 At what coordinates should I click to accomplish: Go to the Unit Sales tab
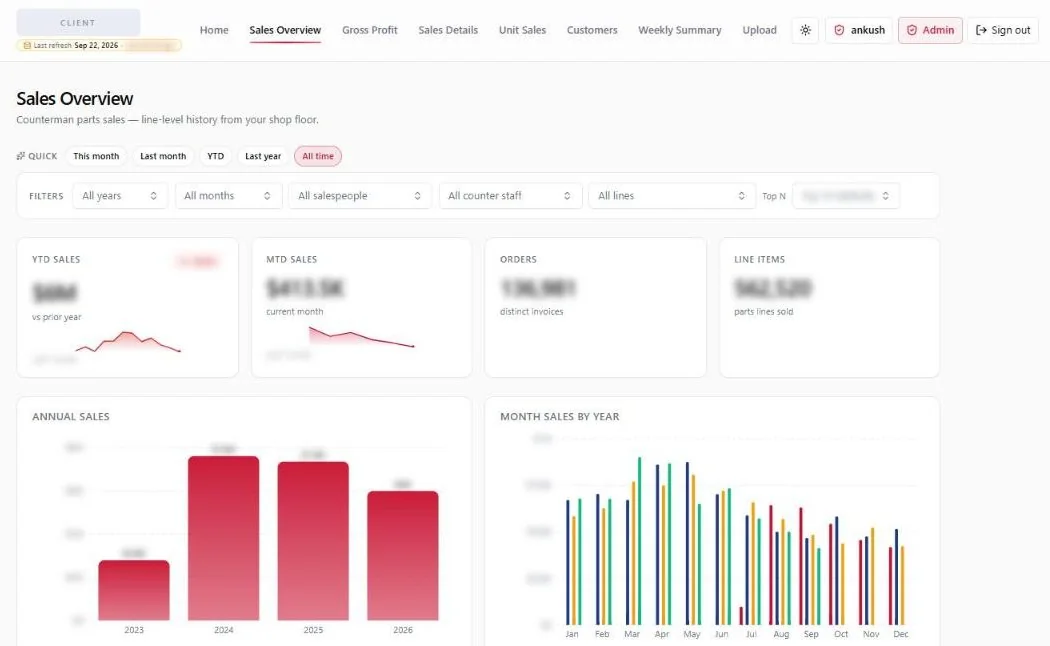[x=522, y=30]
